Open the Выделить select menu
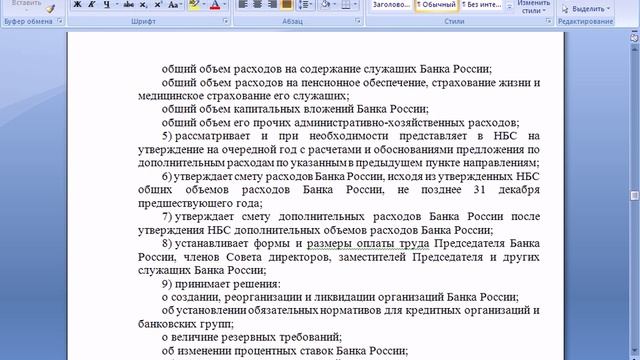The height and width of the screenshot is (360, 640). coord(586,9)
